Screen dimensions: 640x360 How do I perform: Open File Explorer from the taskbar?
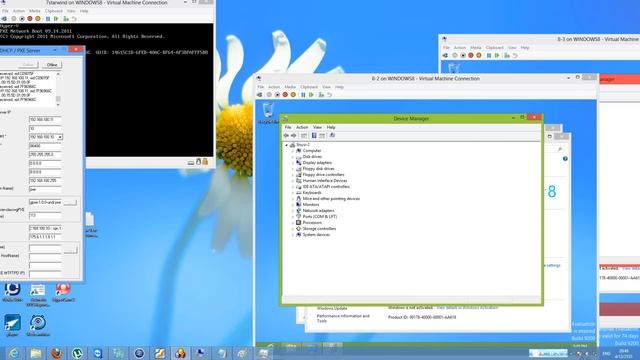(36, 353)
